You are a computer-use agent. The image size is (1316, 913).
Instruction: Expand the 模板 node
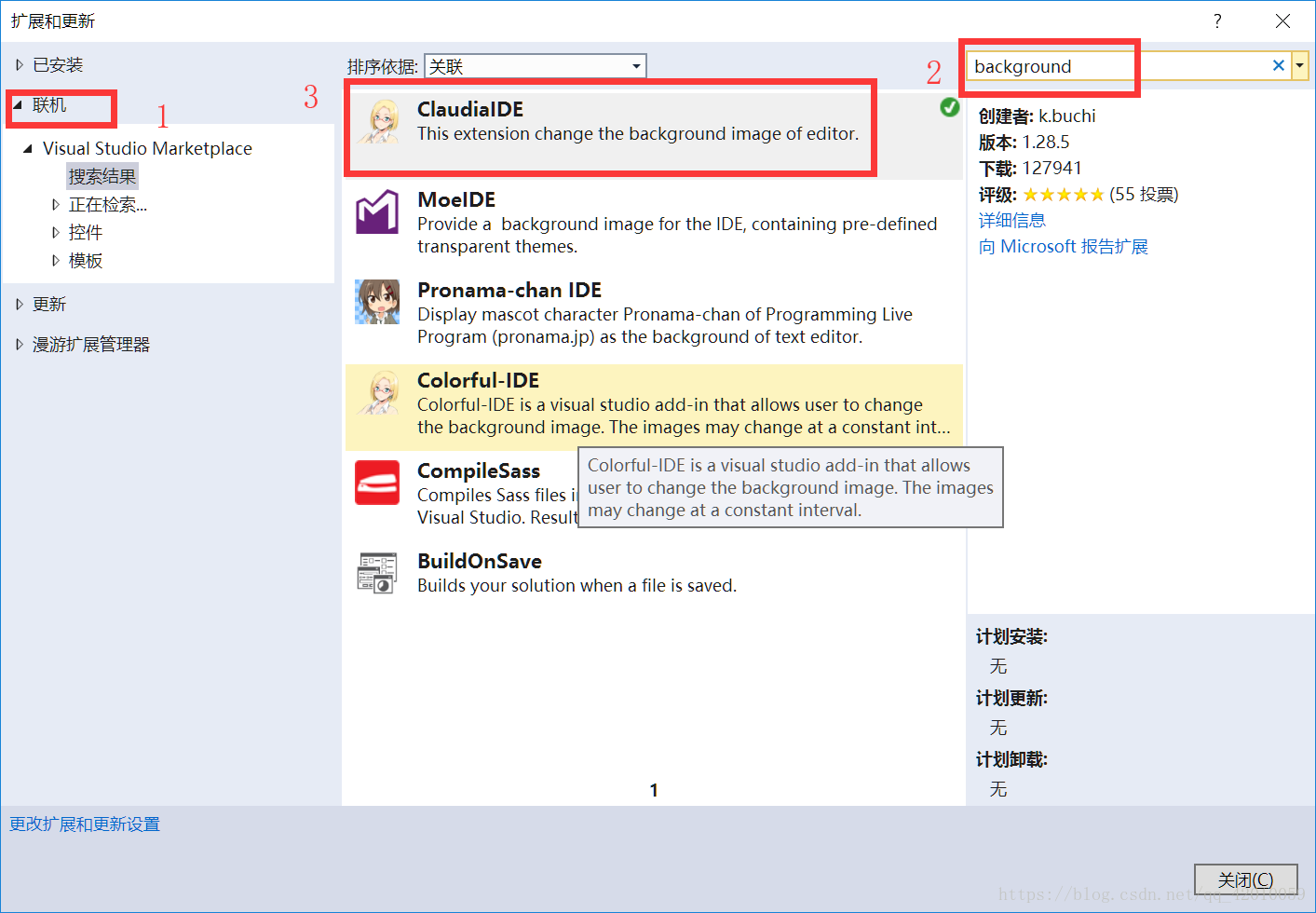[x=55, y=261]
